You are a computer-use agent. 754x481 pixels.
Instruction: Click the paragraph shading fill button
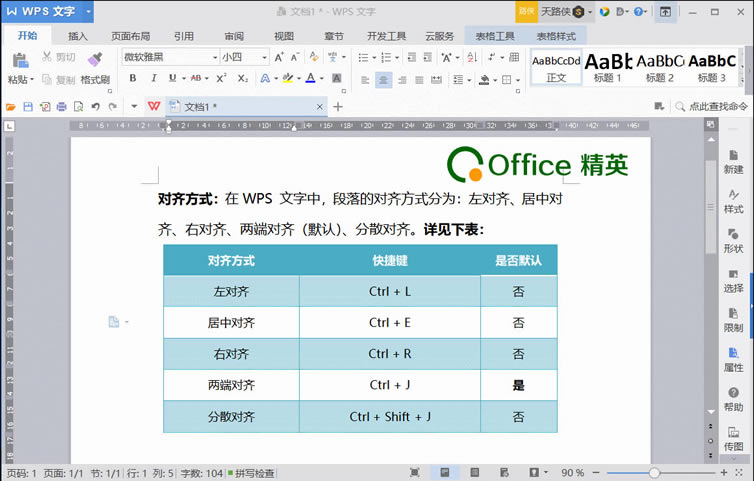click(484, 80)
